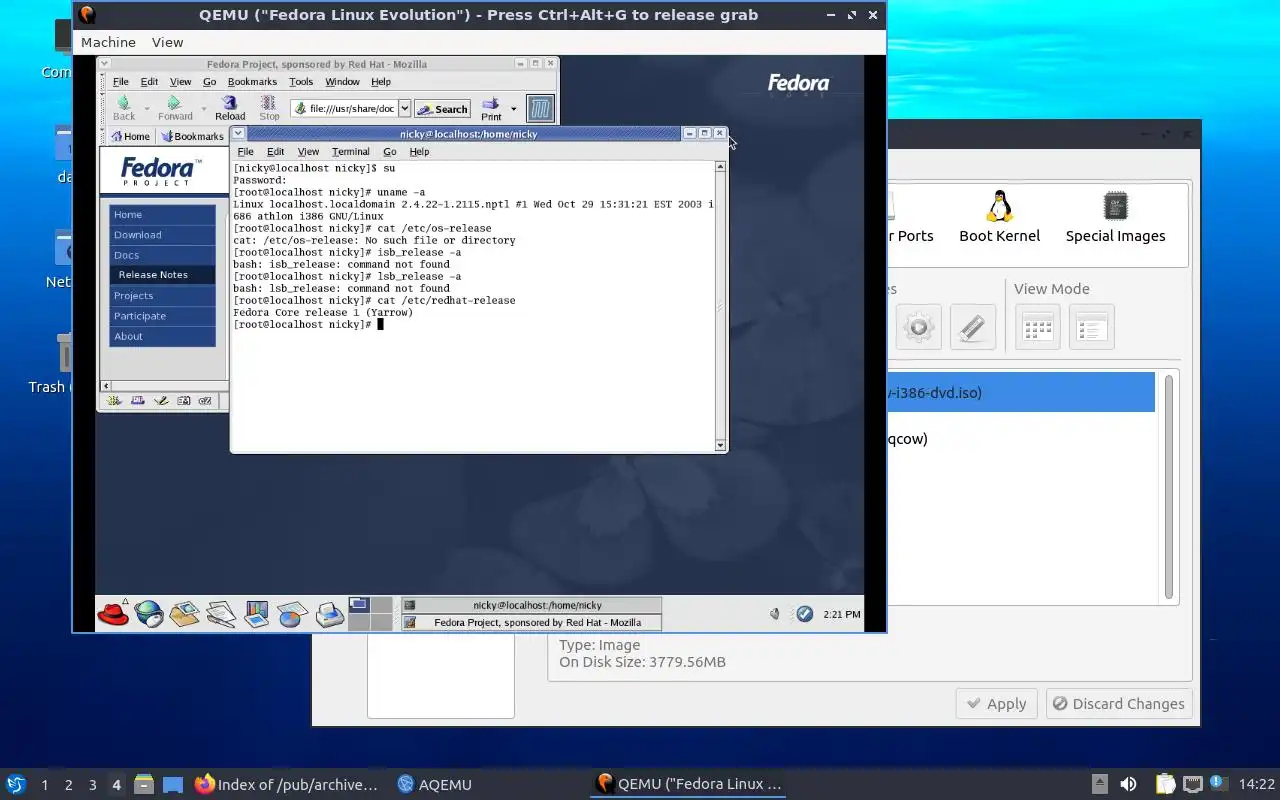Select the i386-dvd.iso entry in AQEMU list
This screenshot has width=1280, height=800.
click(x=1020, y=392)
